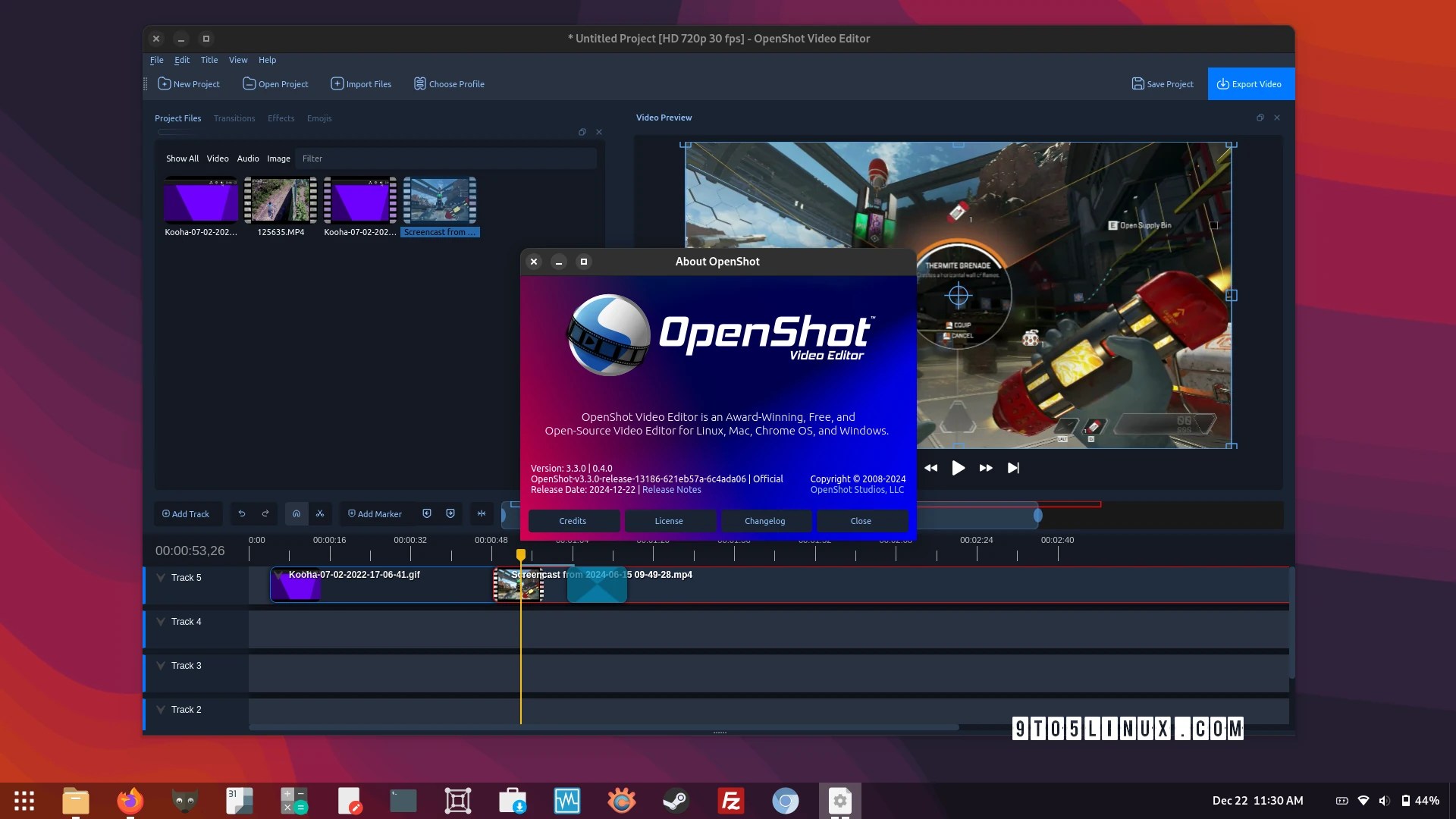
Task: Toggle timeline snapping magnet button
Action: pos(297,513)
